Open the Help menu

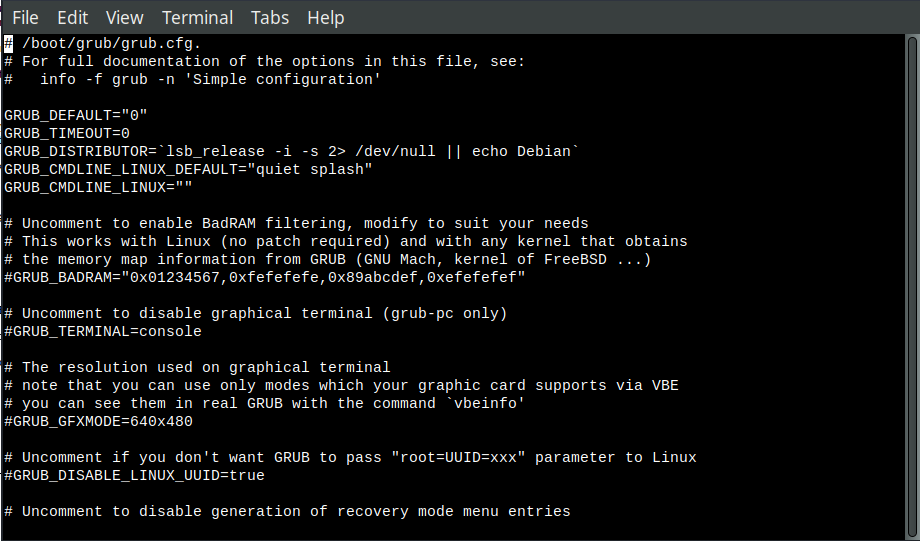[x=326, y=18]
